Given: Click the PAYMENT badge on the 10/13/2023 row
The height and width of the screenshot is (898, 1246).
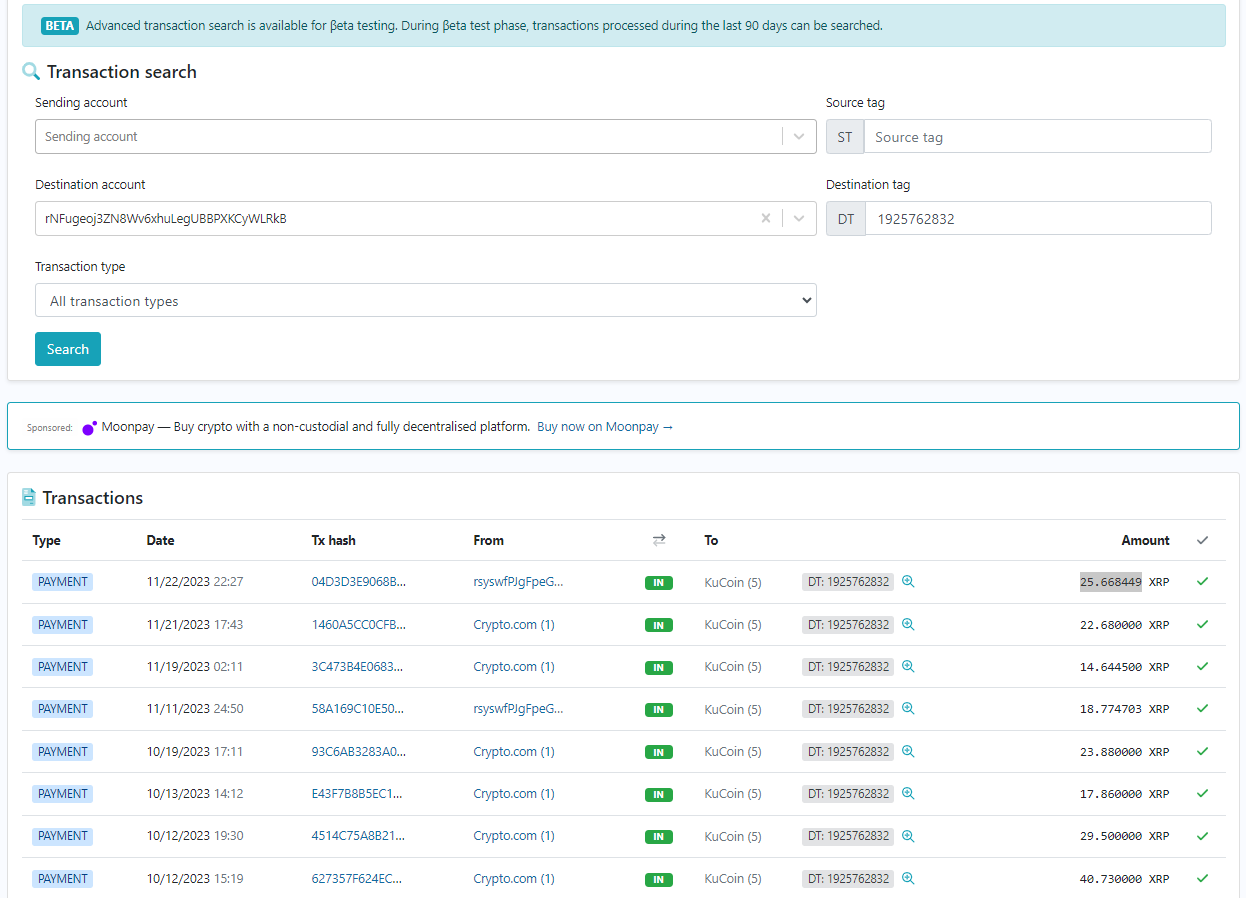Looking at the screenshot, I should pyautogui.click(x=63, y=793).
